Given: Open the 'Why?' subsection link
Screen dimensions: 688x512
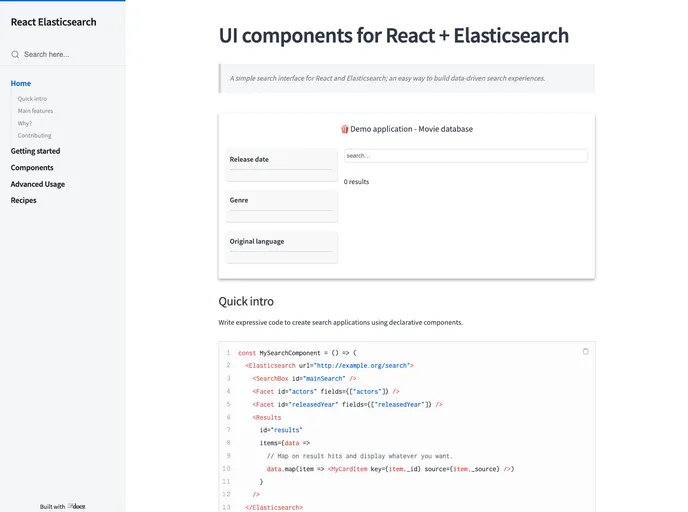Looking at the screenshot, I should coord(25,123).
